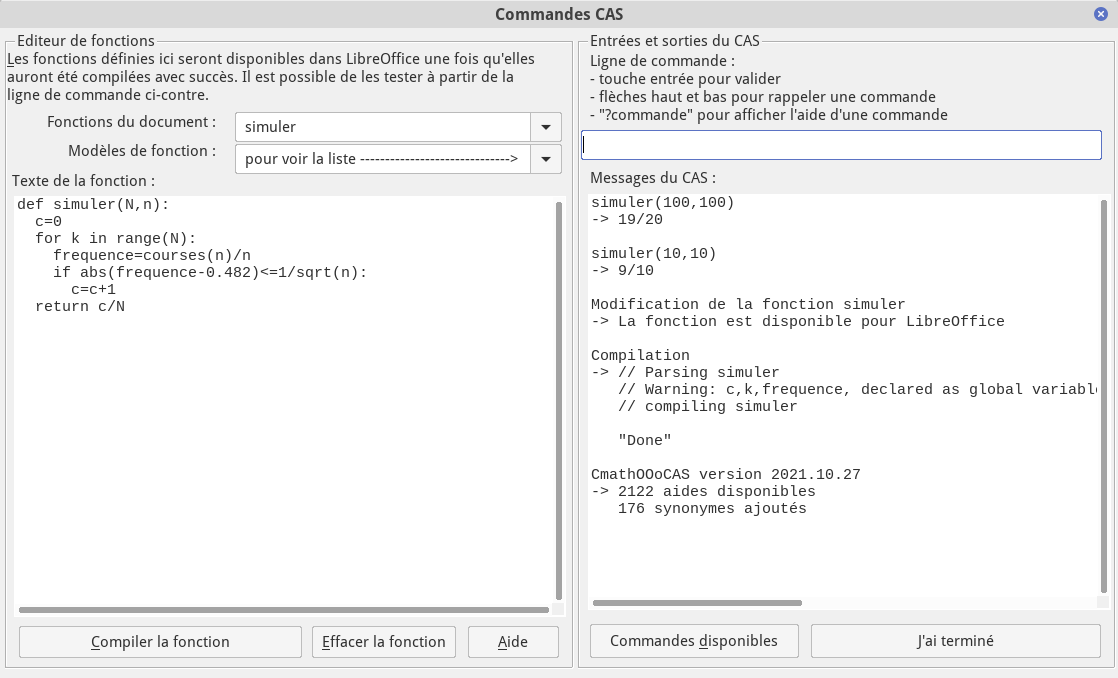Click the 'def simuler(N,n):' code line

click(x=94, y=204)
